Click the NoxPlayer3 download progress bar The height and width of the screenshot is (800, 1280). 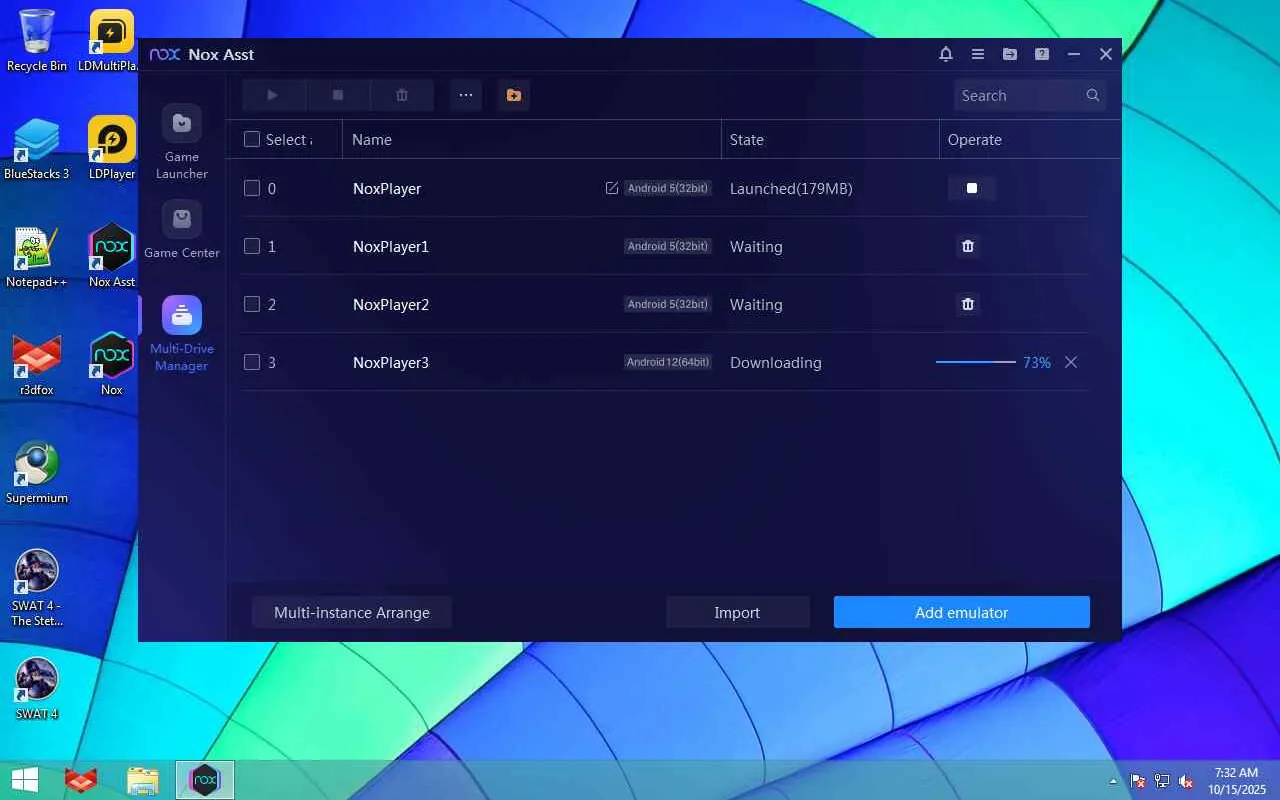(x=976, y=362)
